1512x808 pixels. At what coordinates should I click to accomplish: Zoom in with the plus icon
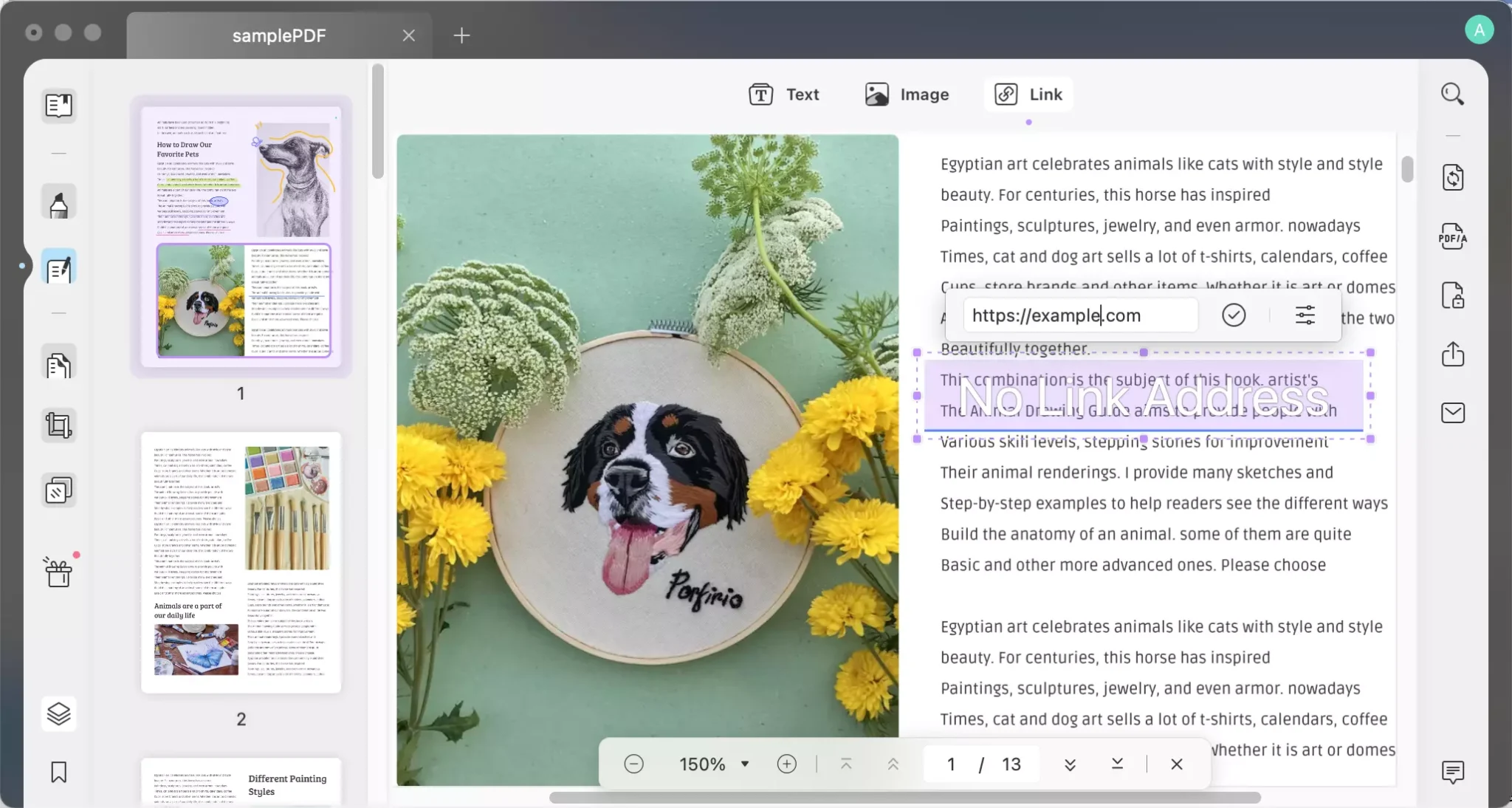(x=786, y=764)
